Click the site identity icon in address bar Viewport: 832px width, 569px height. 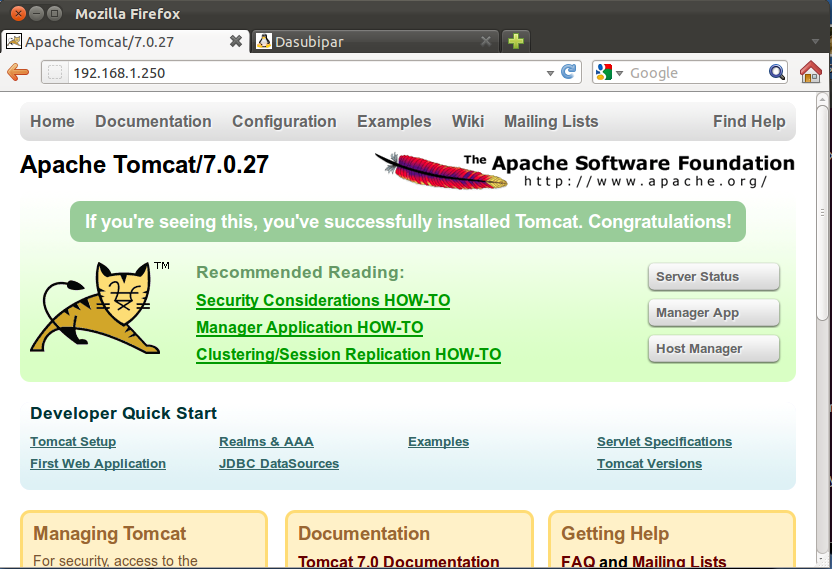click(55, 72)
